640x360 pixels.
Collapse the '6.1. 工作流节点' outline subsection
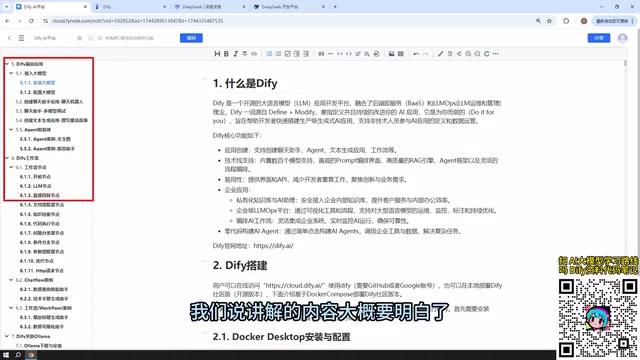[x=11, y=167]
